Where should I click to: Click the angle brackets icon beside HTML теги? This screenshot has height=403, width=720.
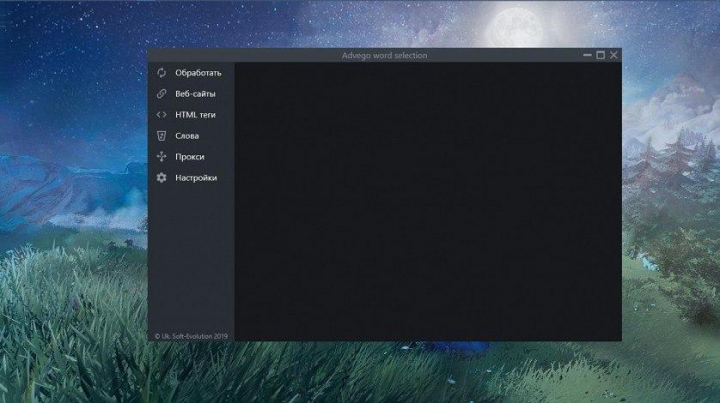coord(161,115)
